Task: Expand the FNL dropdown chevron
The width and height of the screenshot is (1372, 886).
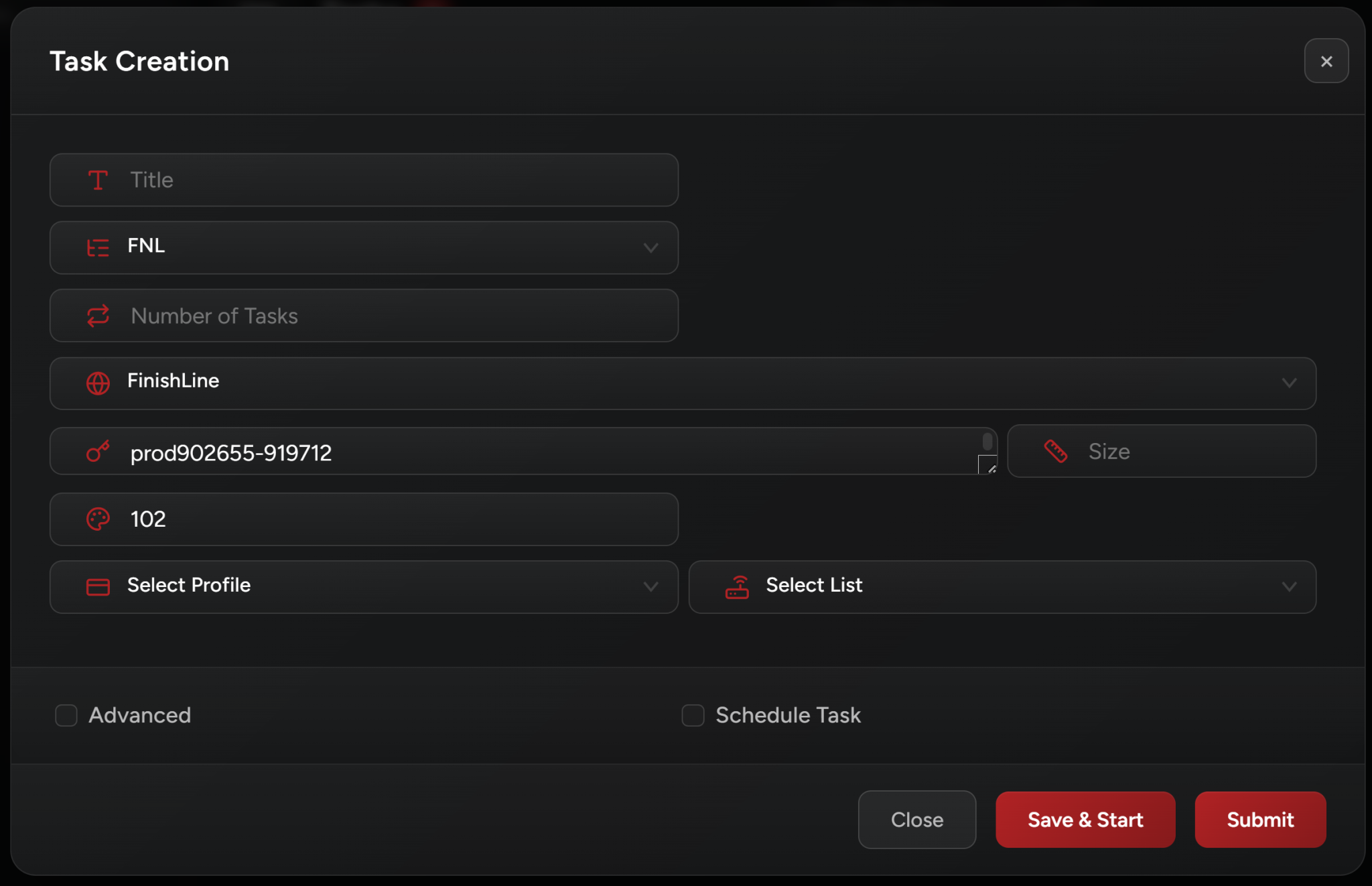Action: pos(650,248)
